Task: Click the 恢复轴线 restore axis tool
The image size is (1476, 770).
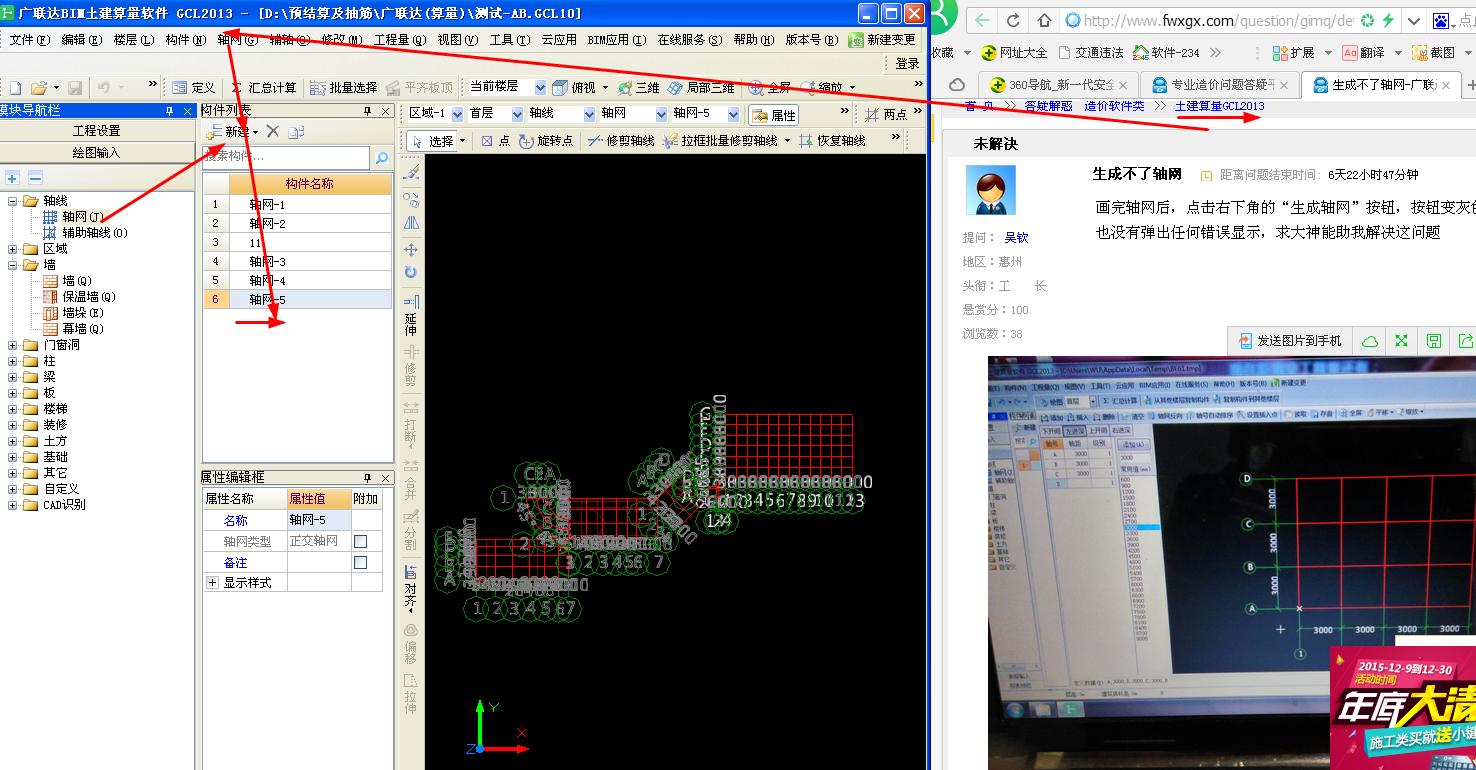Action: 832,141
